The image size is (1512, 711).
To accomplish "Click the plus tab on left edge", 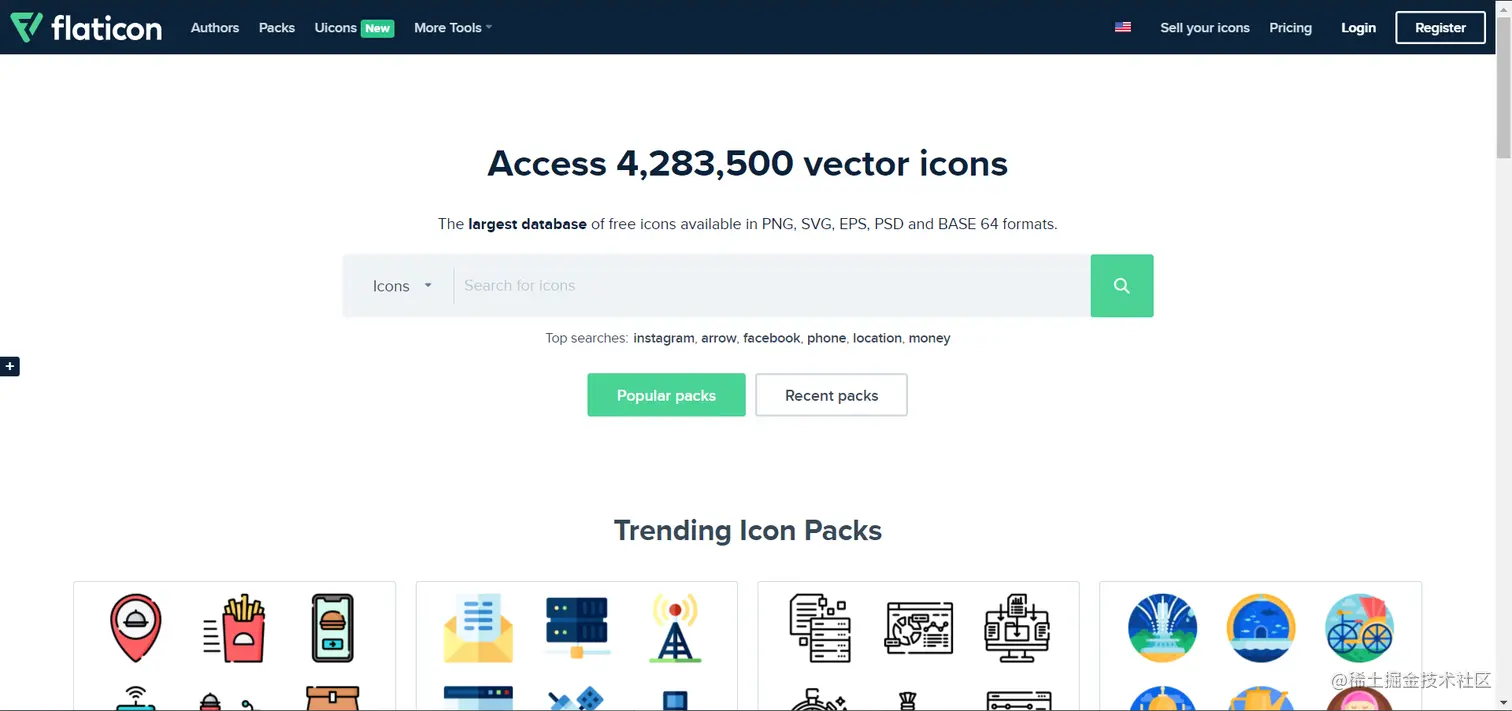I will pos(10,367).
